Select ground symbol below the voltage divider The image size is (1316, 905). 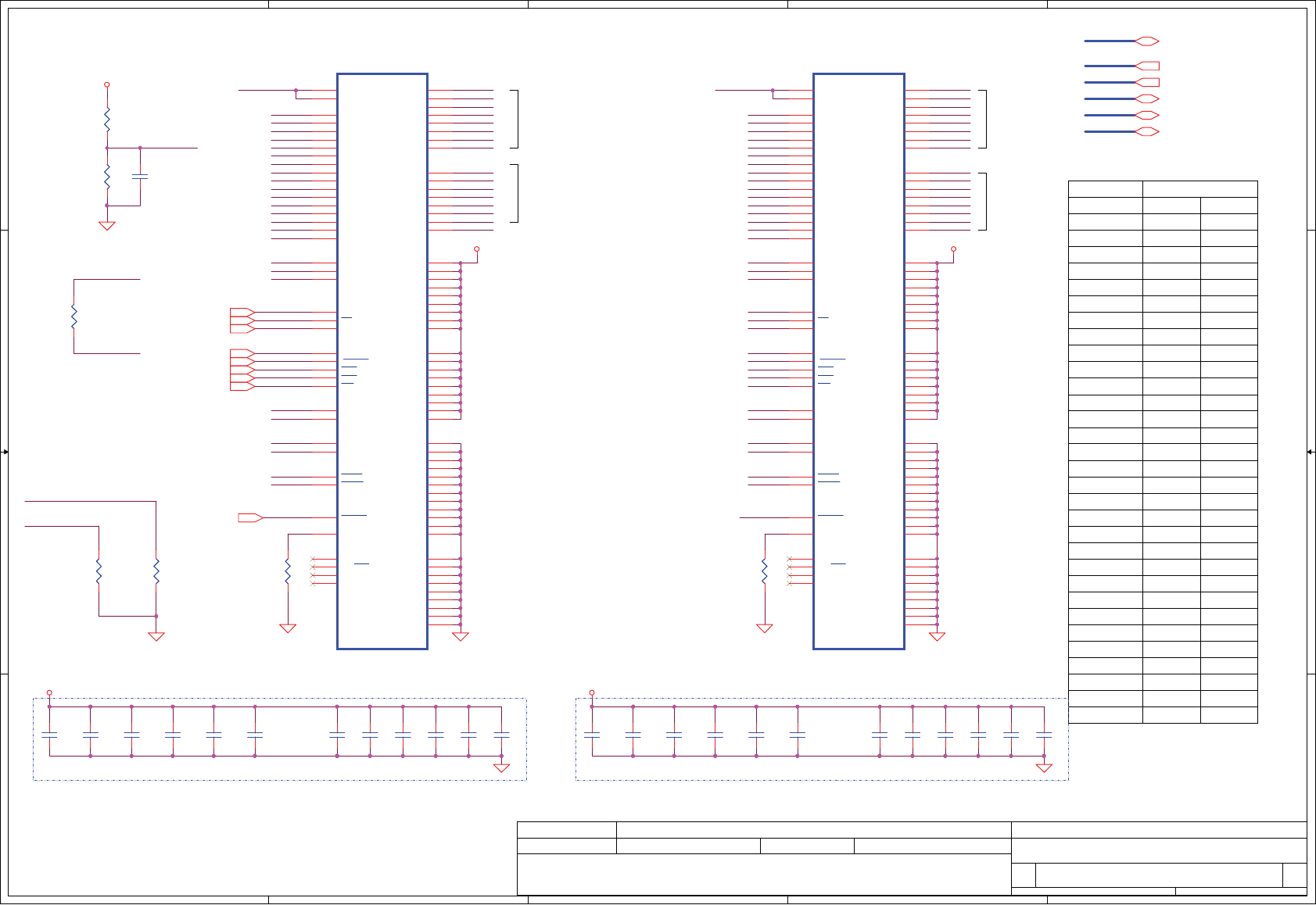pyautogui.click(x=107, y=226)
